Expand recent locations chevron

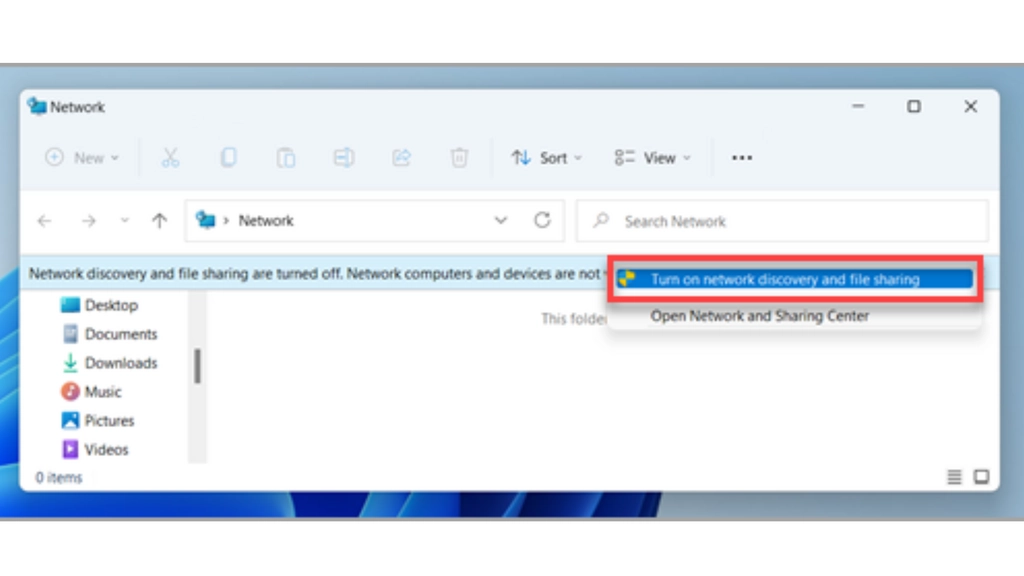point(125,221)
